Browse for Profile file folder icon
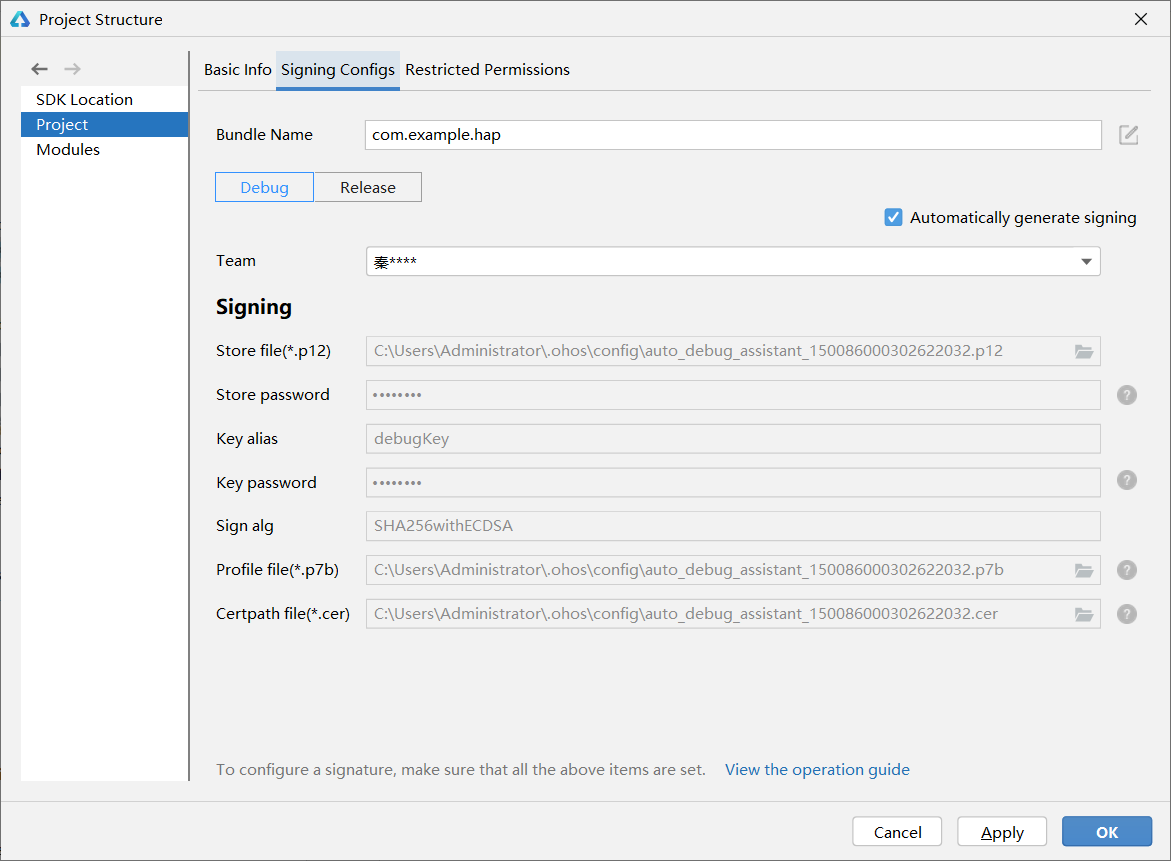Screen dimensions: 1171x861 click(1084, 570)
